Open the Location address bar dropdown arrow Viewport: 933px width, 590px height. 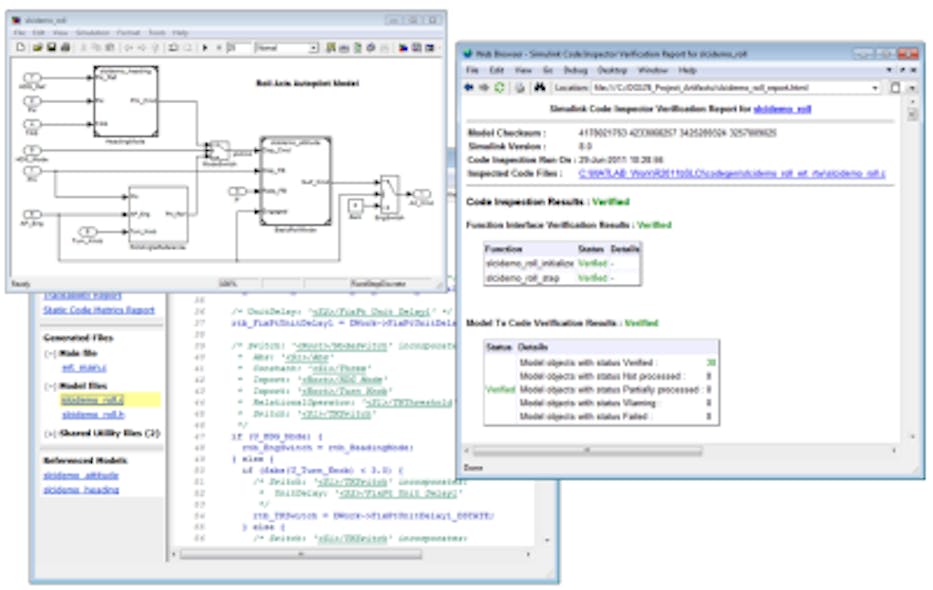[875, 88]
